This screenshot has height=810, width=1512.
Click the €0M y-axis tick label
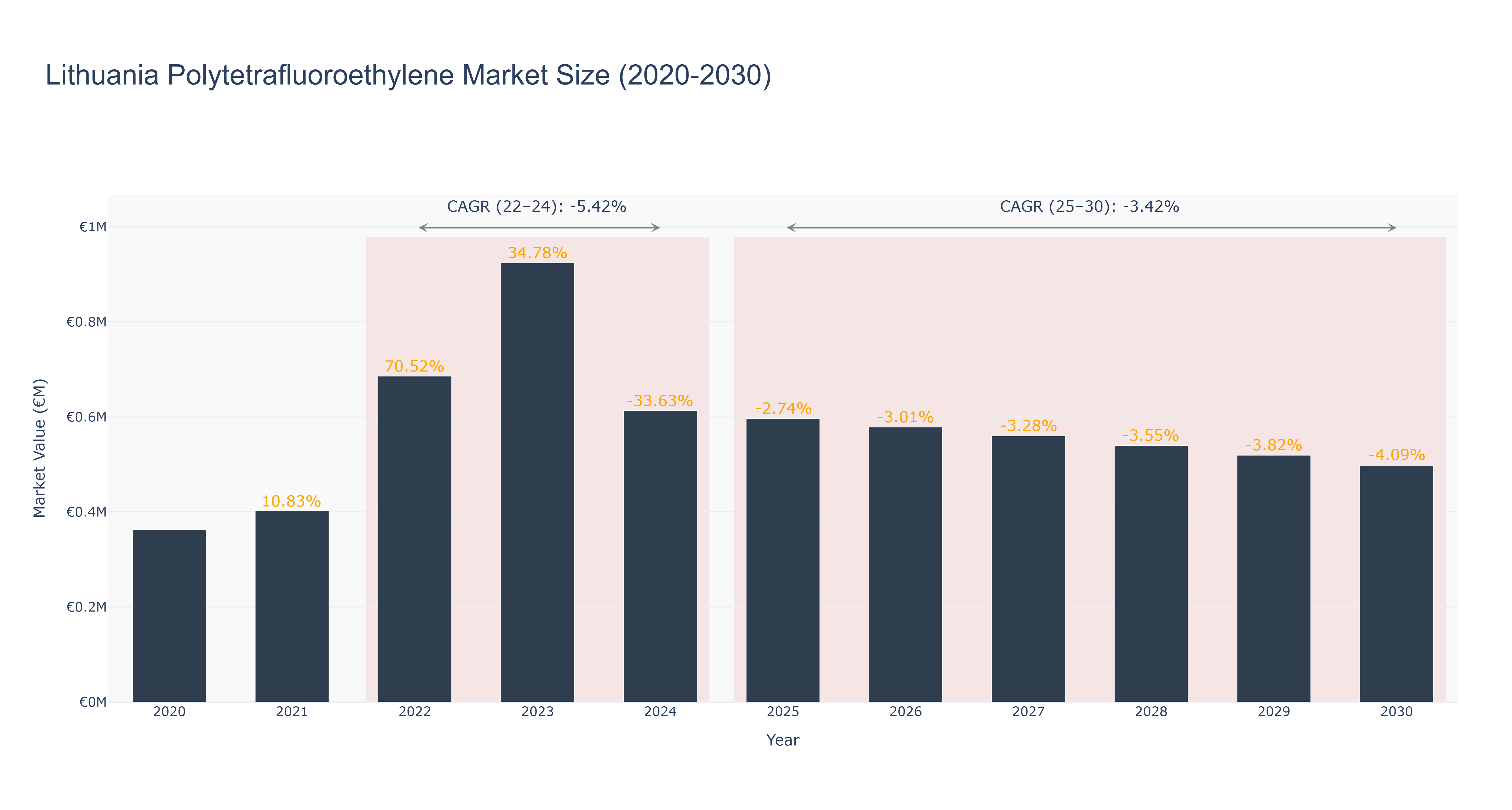pyautogui.click(x=93, y=702)
